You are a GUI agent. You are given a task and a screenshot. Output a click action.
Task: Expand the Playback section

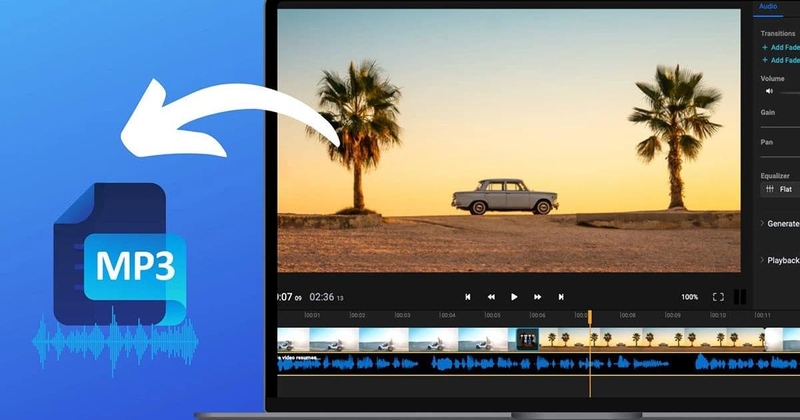click(x=780, y=260)
